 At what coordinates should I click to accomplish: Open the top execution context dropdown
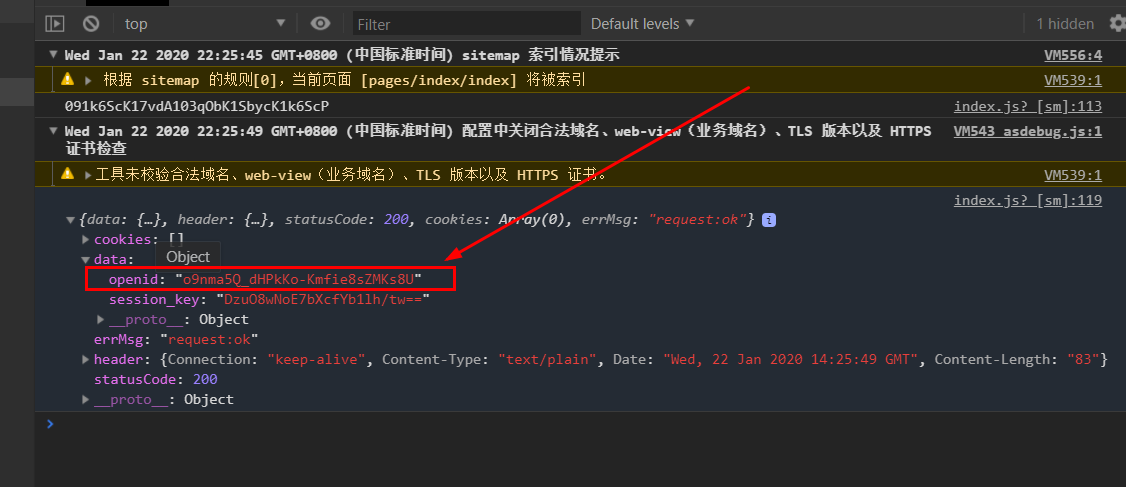205,24
